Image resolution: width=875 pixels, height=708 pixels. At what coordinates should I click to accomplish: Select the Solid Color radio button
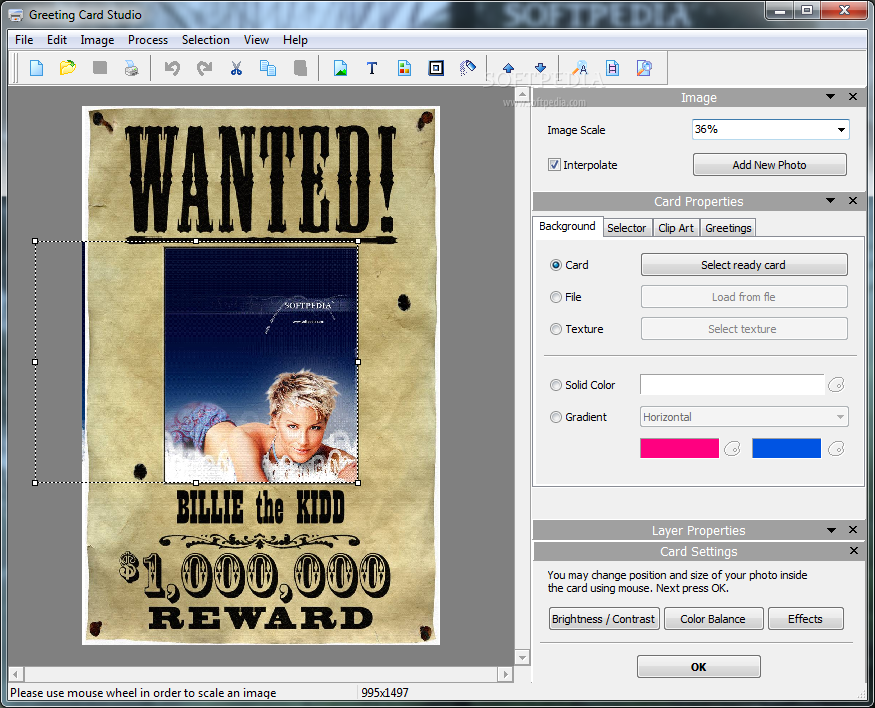[x=556, y=385]
